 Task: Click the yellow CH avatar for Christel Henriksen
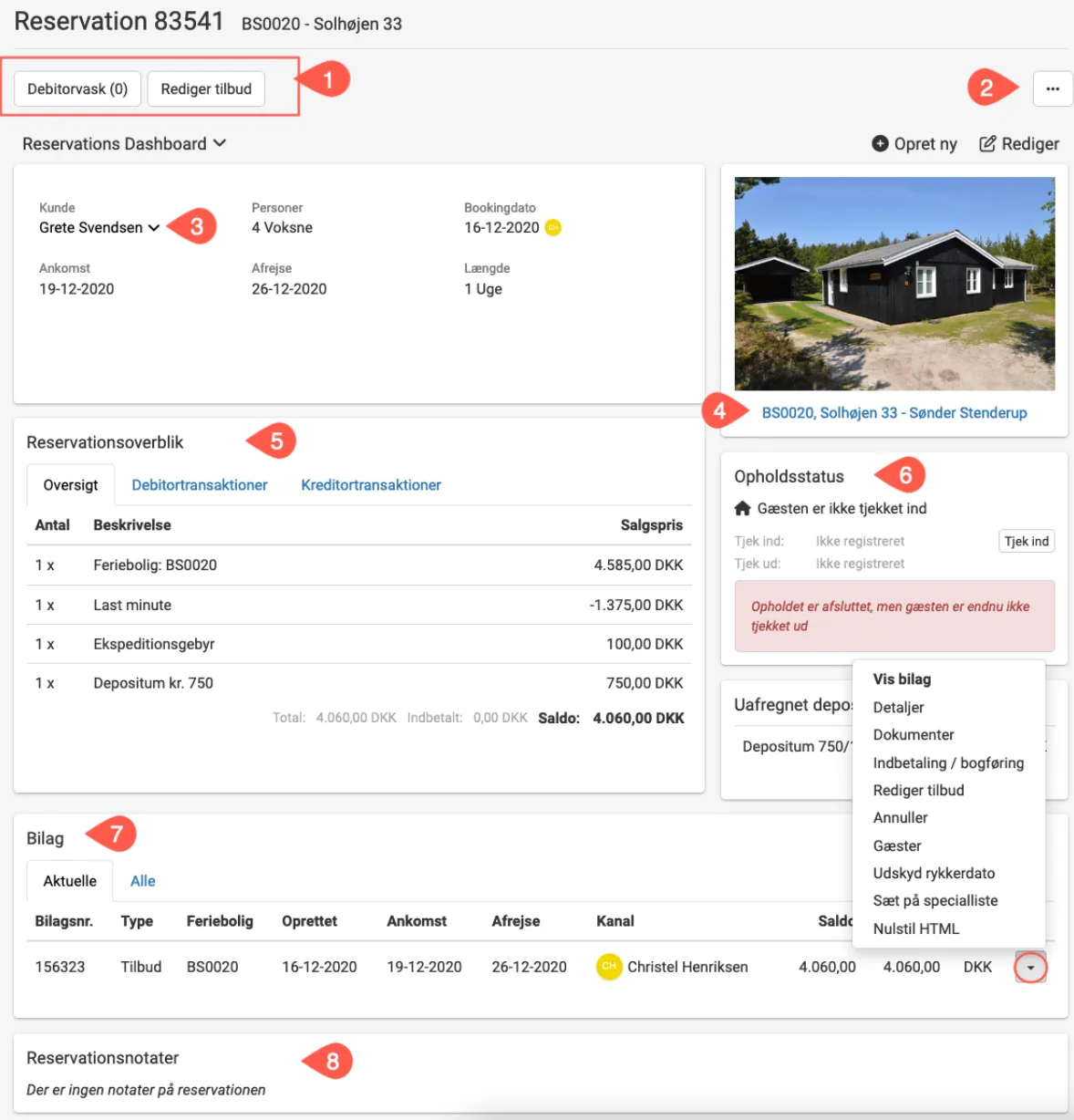[x=609, y=967]
